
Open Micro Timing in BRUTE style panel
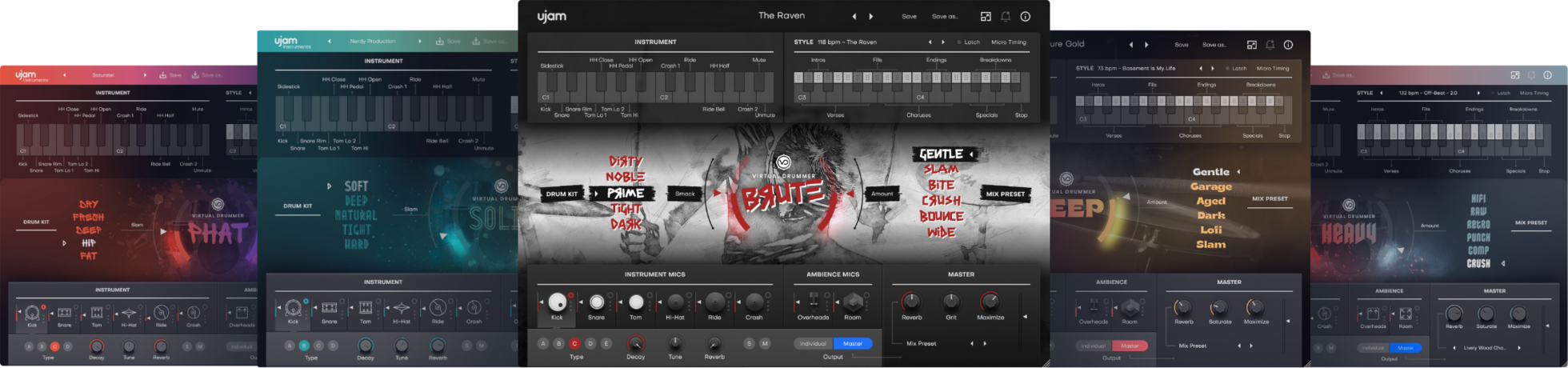[x=1009, y=42]
